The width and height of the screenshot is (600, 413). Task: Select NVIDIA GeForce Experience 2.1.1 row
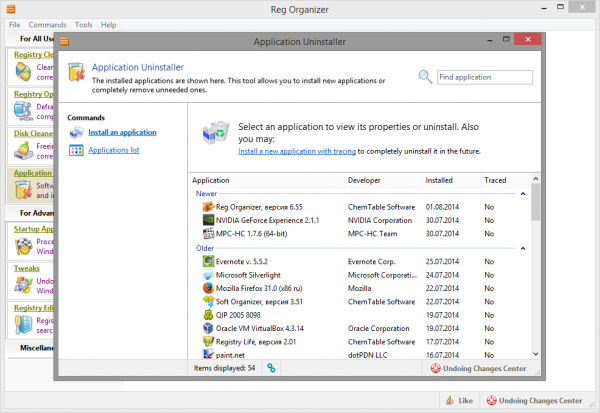[360, 220]
